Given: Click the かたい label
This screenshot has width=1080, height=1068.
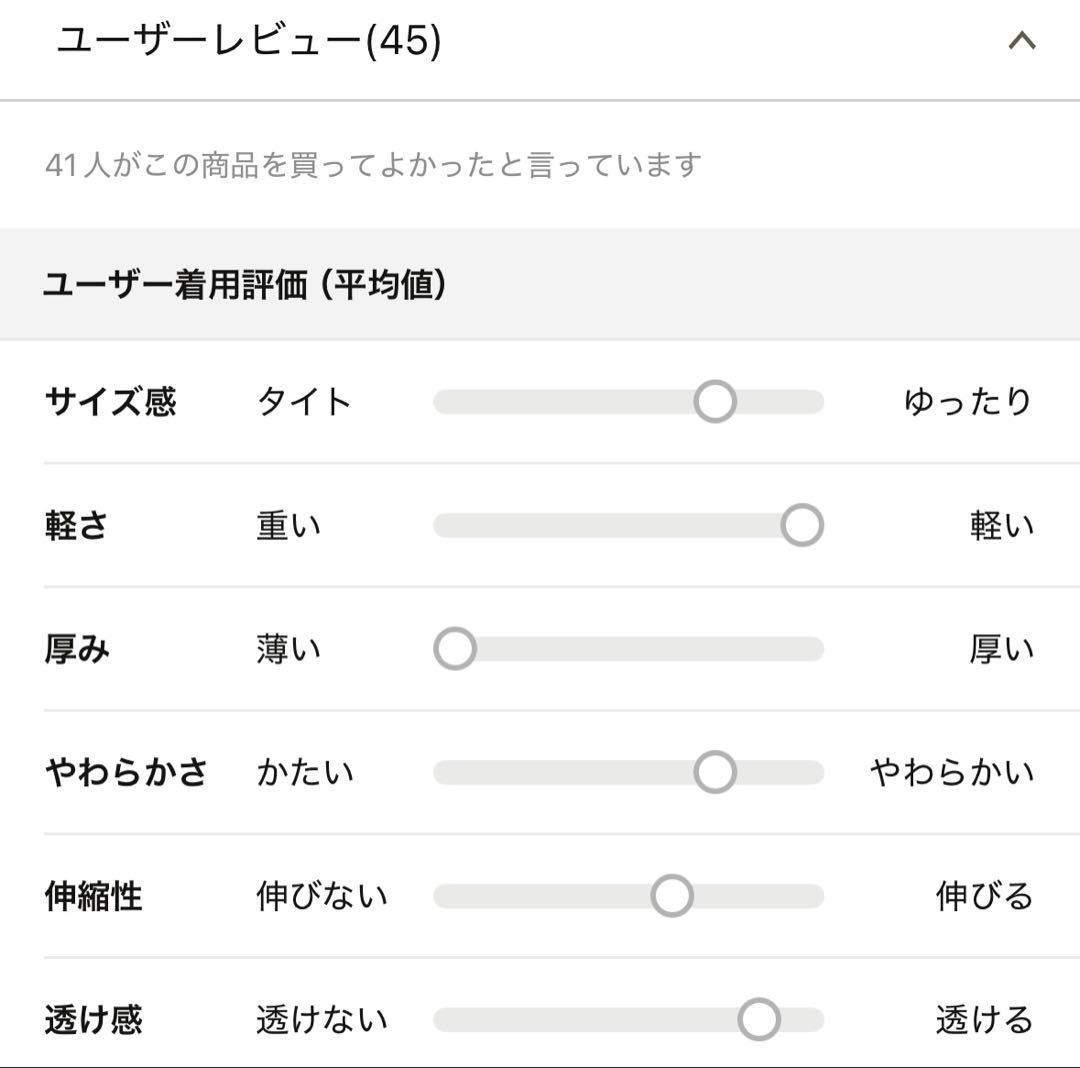Looking at the screenshot, I should coord(305,771).
